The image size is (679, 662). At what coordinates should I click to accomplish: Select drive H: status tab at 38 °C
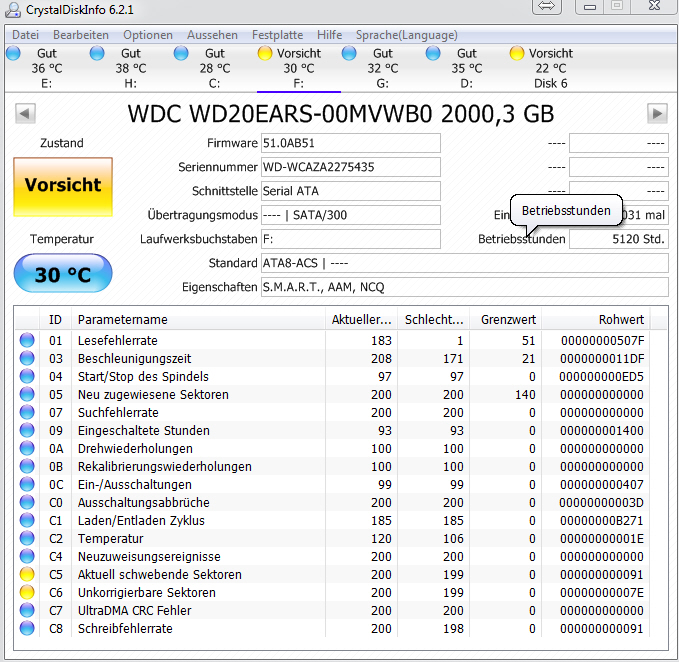click(x=131, y=68)
